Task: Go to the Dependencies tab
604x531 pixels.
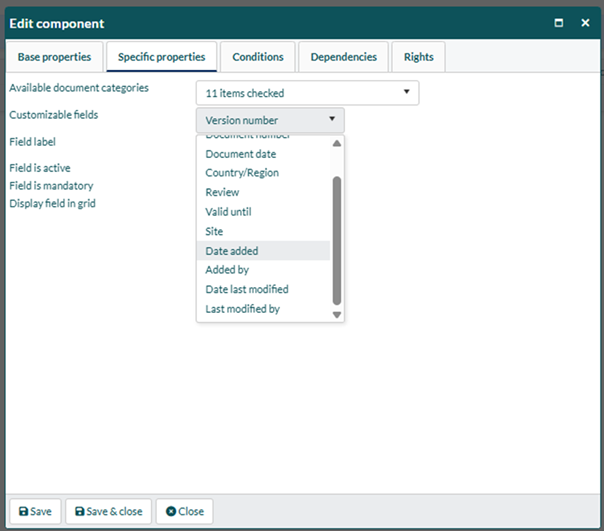Action: tap(344, 57)
